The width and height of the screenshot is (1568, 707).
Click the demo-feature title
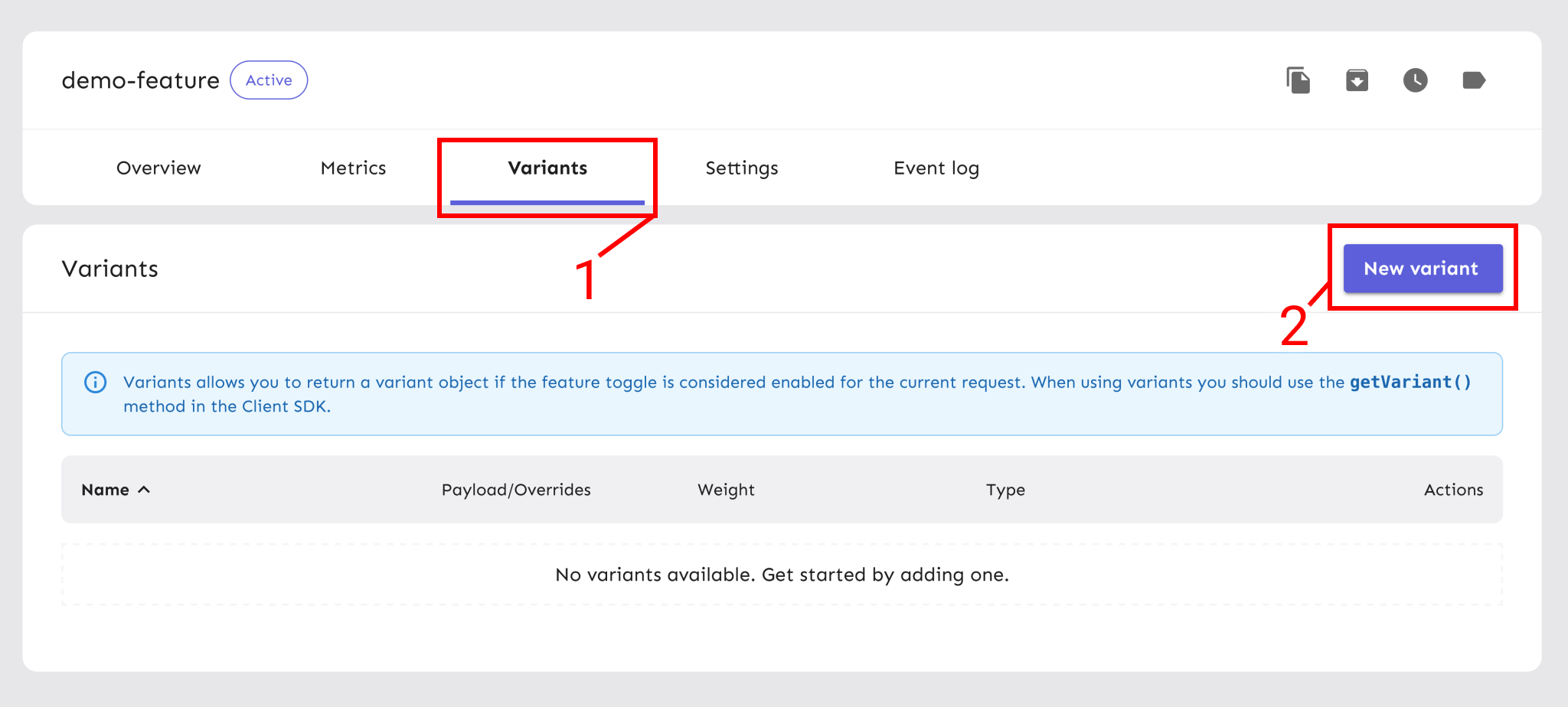click(x=140, y=80)
